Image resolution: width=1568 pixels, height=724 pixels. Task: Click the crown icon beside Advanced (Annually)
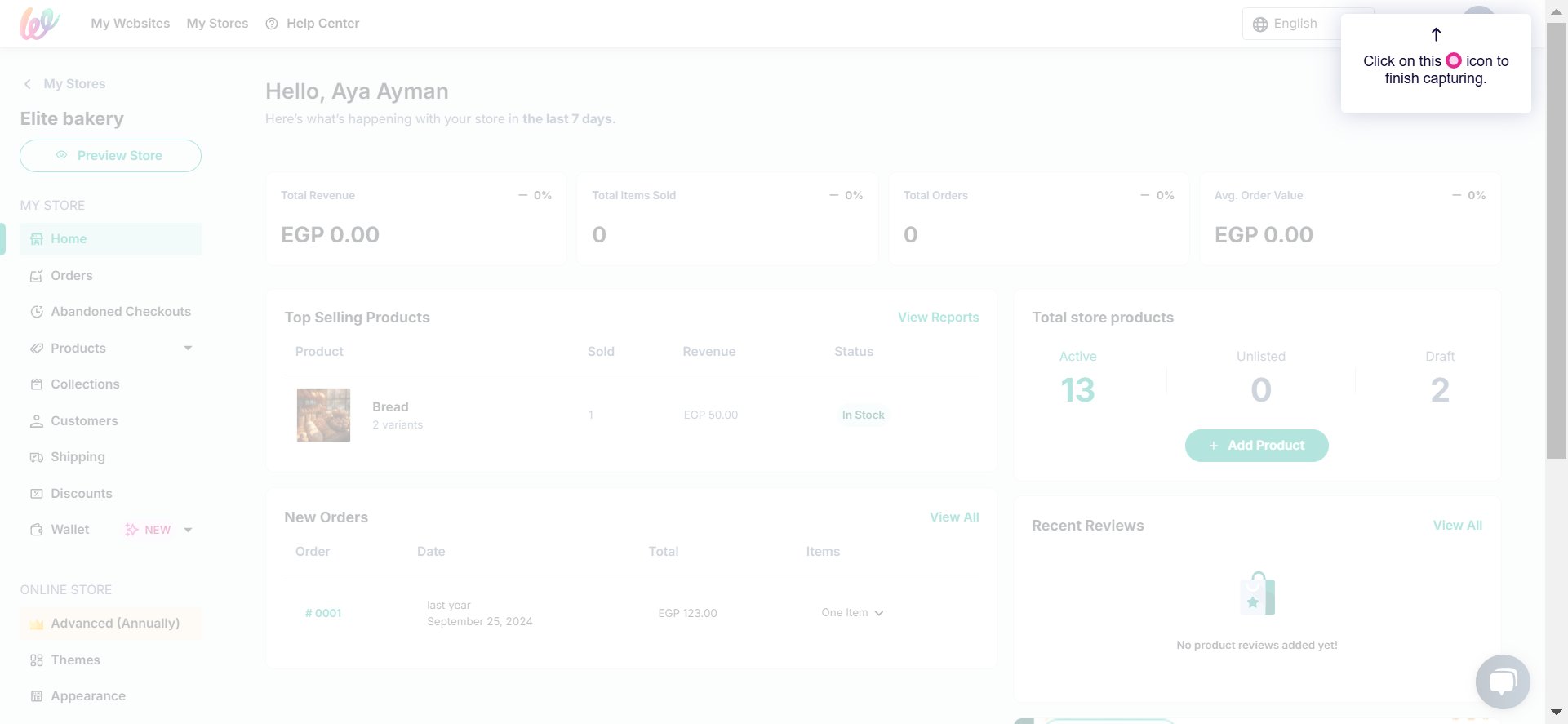36,624
